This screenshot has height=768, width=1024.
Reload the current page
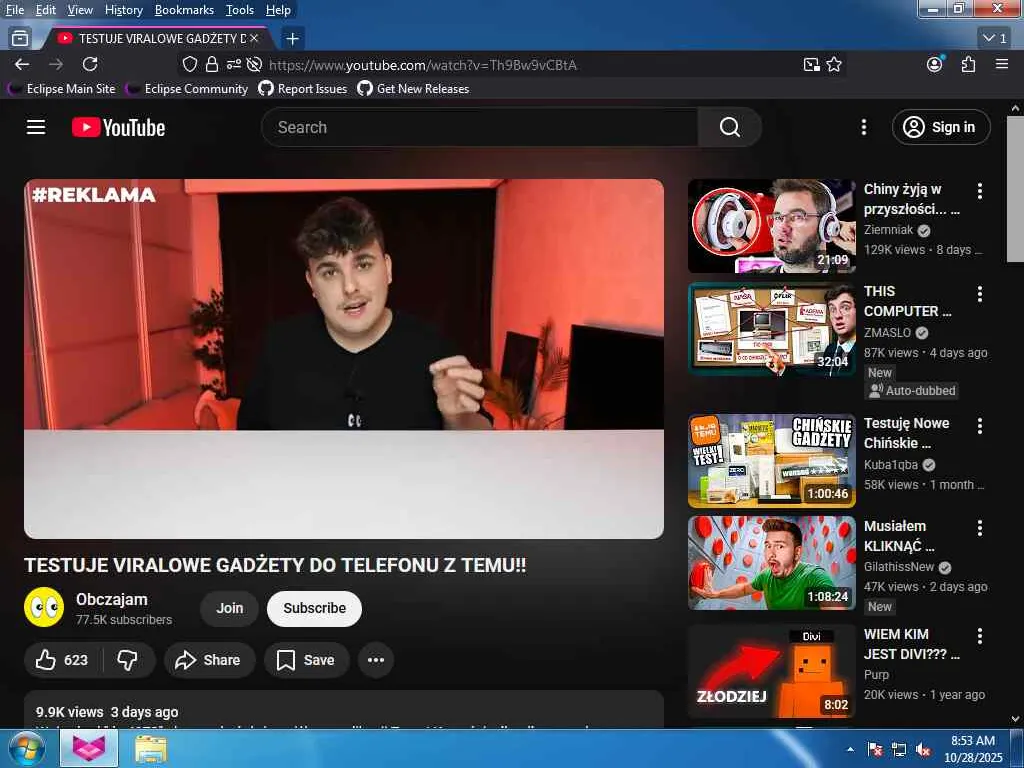point(90,64)
